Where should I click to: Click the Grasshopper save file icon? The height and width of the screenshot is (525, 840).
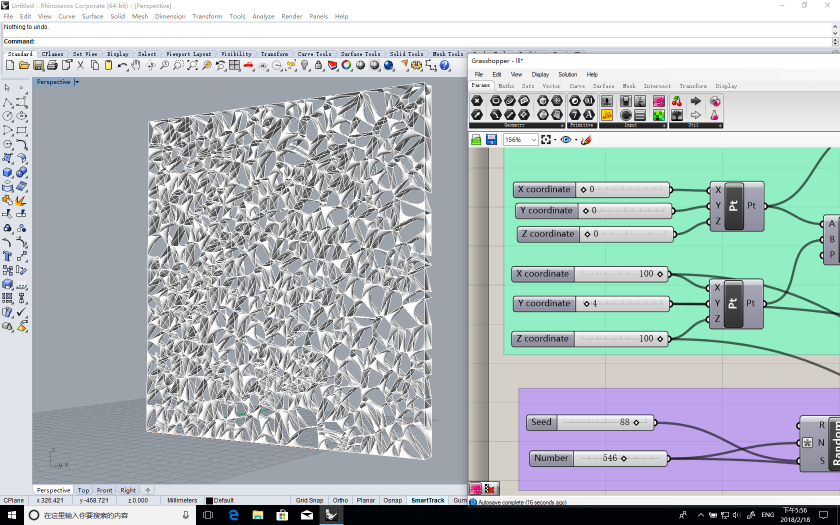491,140
